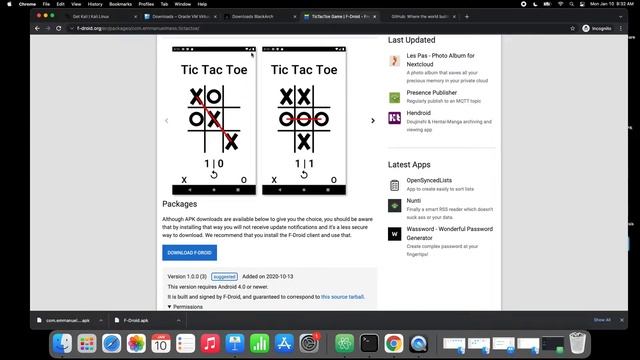Viewport: 640px width, 360px height.
Task: Open App Store from the dock
Action: 284,343
